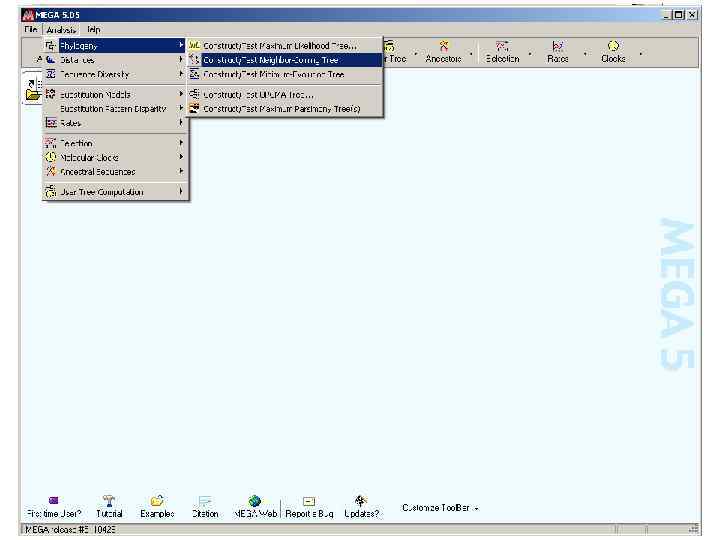The image size is (720, 540).
Task: Expand Substitution Models submenu arrow
Action: click(181, 94)
